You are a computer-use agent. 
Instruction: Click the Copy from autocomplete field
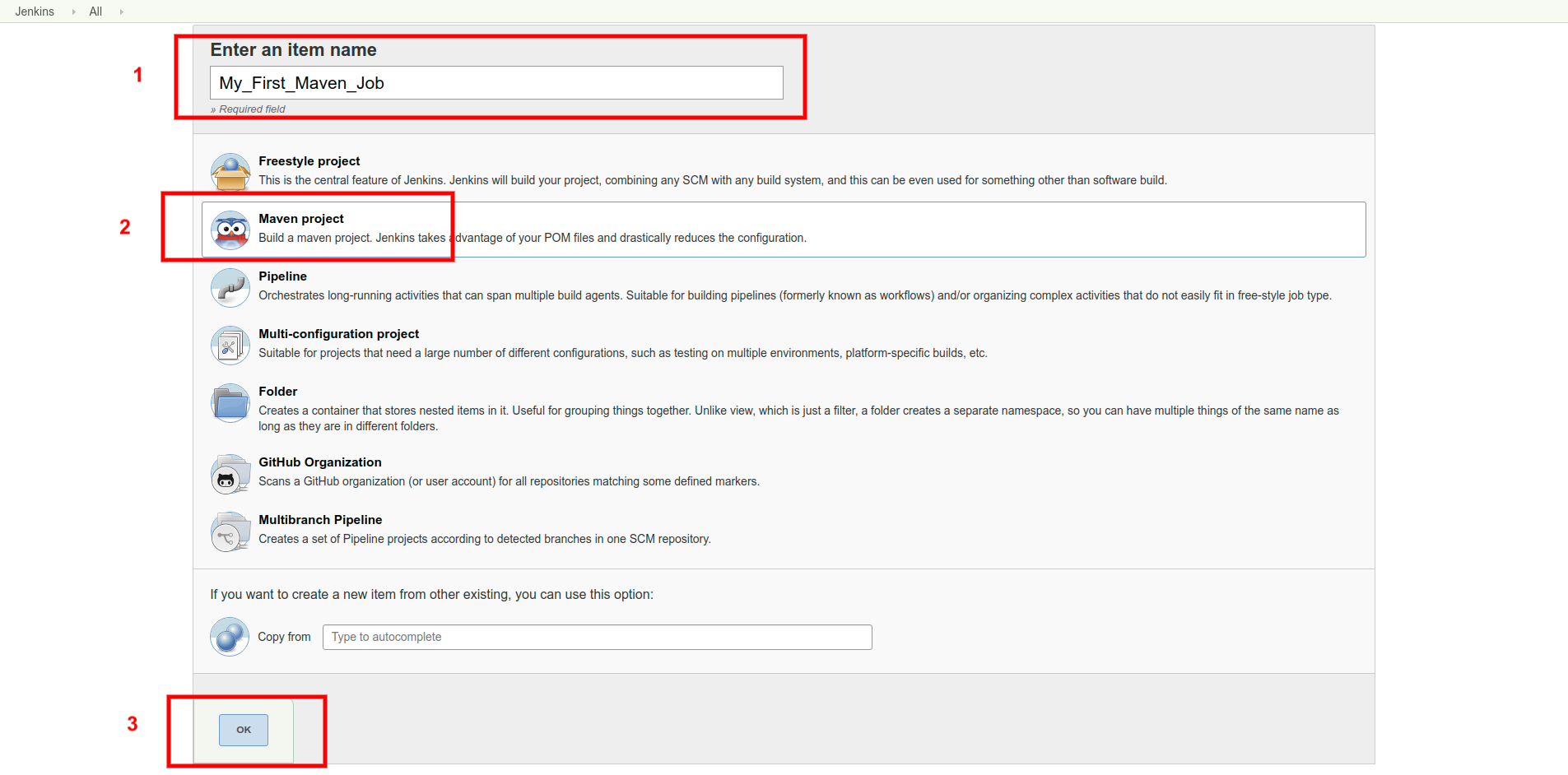pyautogui.click(x=597, y=637)
